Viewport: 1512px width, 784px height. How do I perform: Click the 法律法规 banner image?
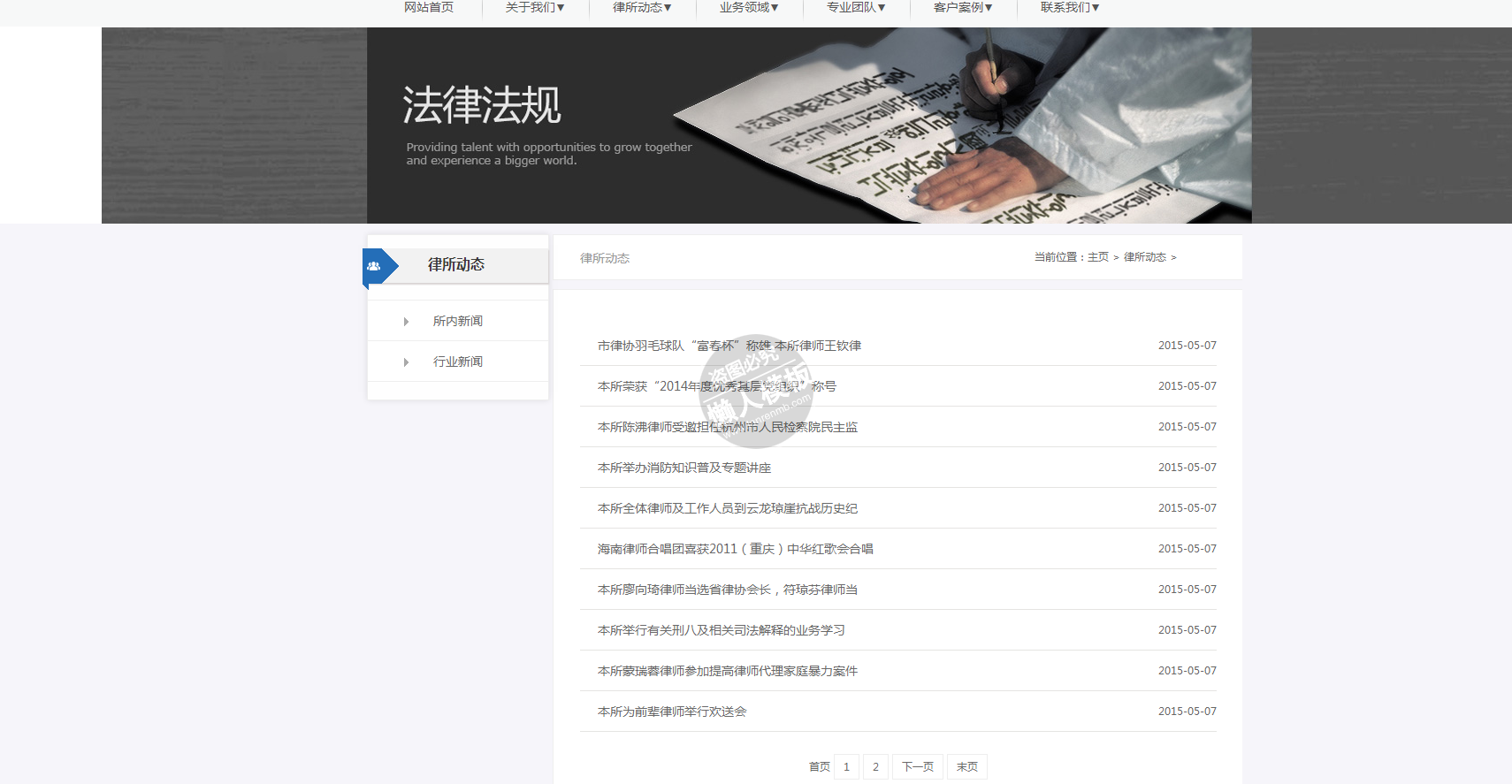tap(808, 126)
